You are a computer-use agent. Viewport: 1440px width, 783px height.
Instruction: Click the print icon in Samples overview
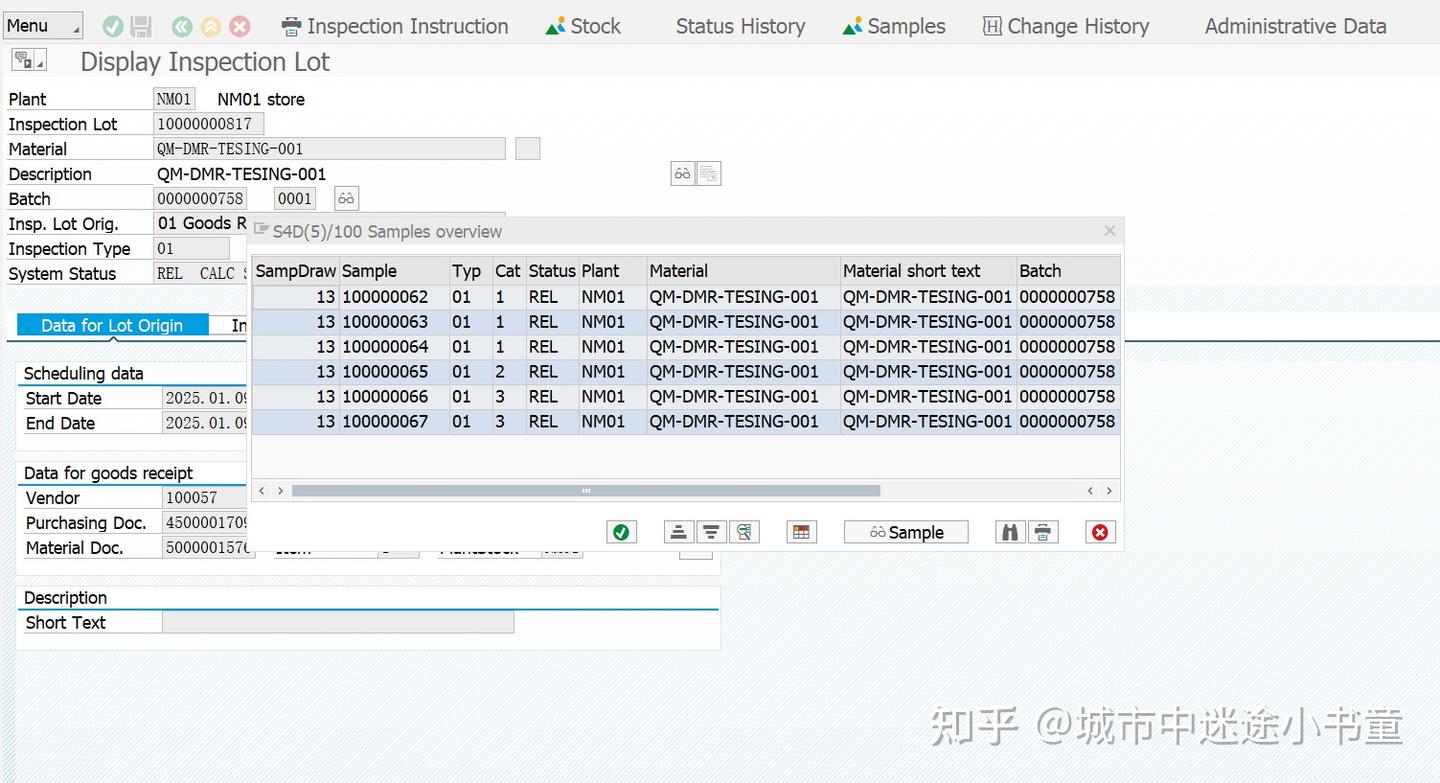(x=1042, y=532)
